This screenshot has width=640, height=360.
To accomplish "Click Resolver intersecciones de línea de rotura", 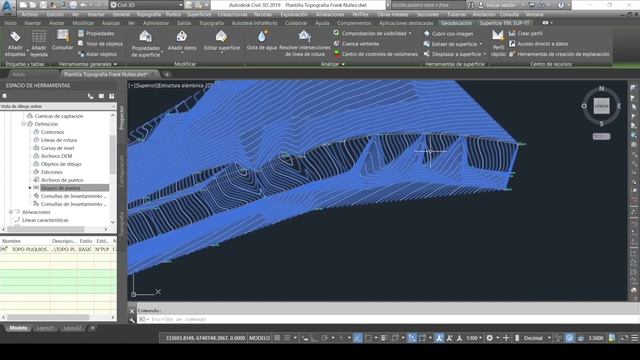I will [x=304, y=43].
